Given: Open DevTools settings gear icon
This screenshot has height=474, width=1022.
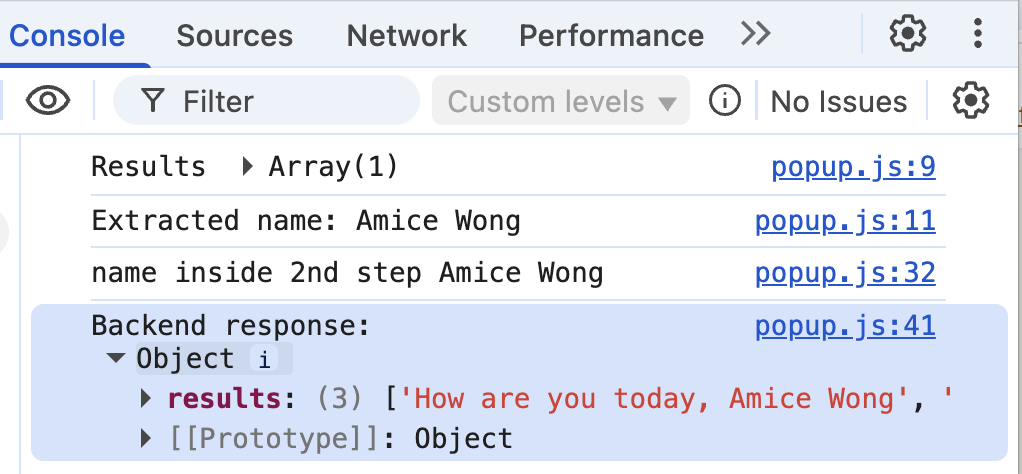Looking at the screenshot, I should (908, 35).
